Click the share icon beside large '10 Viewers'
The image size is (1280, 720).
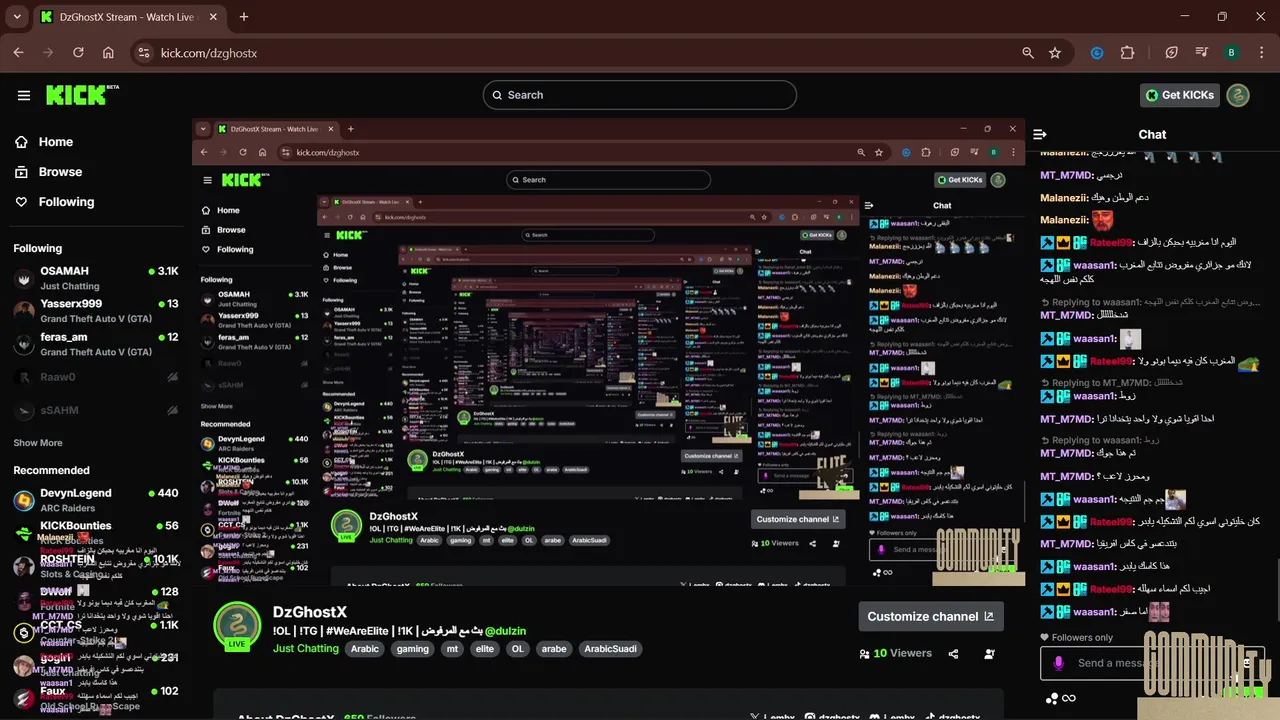coord(953,654)
